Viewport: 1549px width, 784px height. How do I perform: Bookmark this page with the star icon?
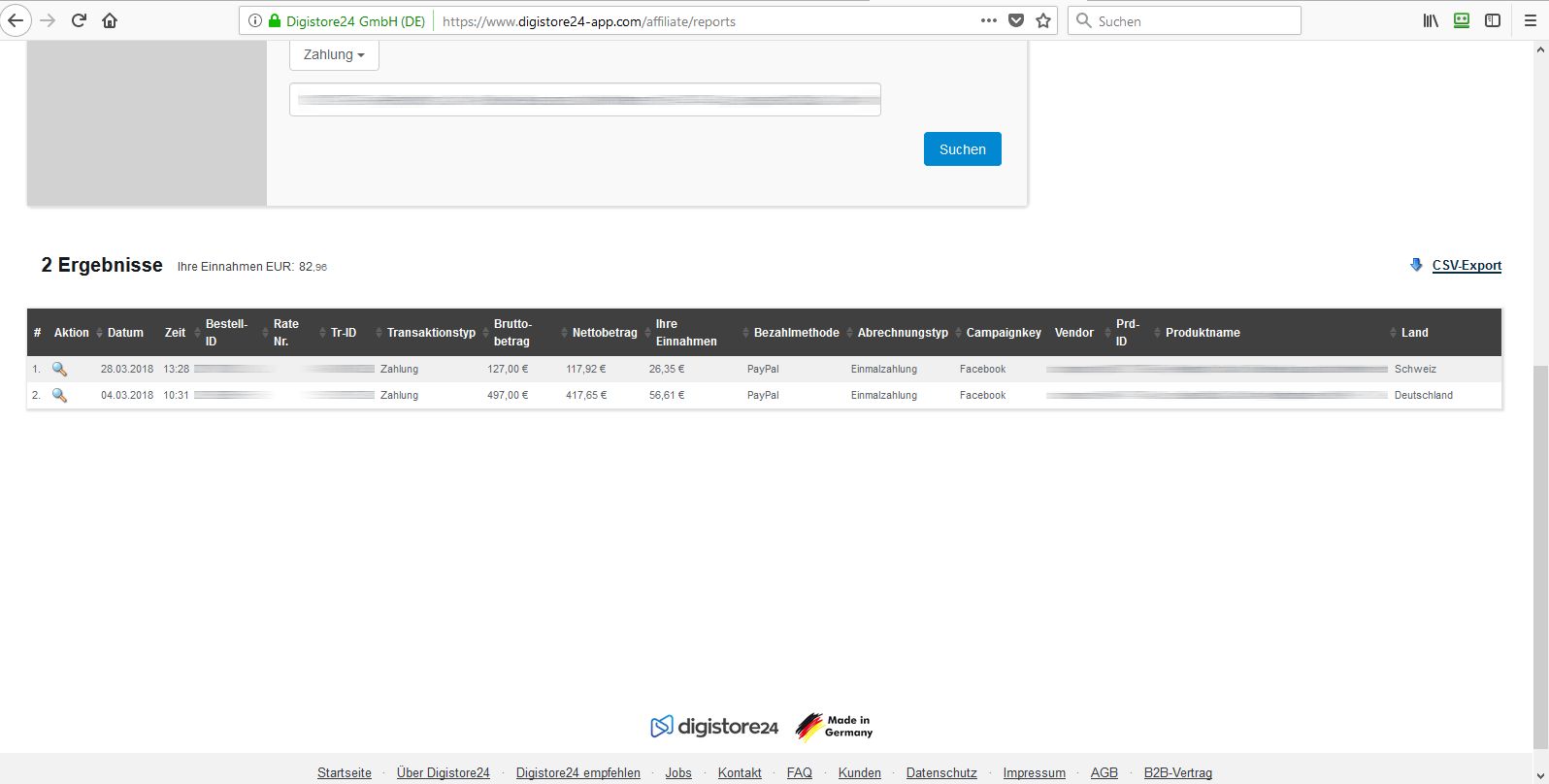point(1043,20)
